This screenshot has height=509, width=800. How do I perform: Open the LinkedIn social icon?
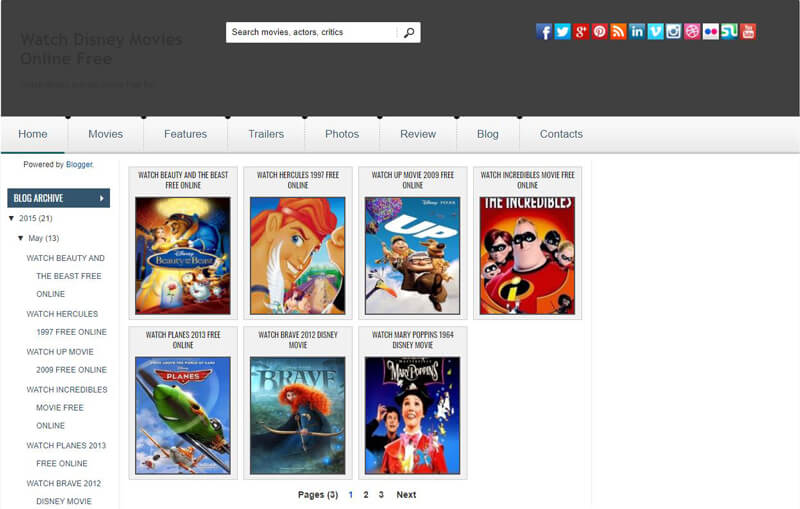637,32
